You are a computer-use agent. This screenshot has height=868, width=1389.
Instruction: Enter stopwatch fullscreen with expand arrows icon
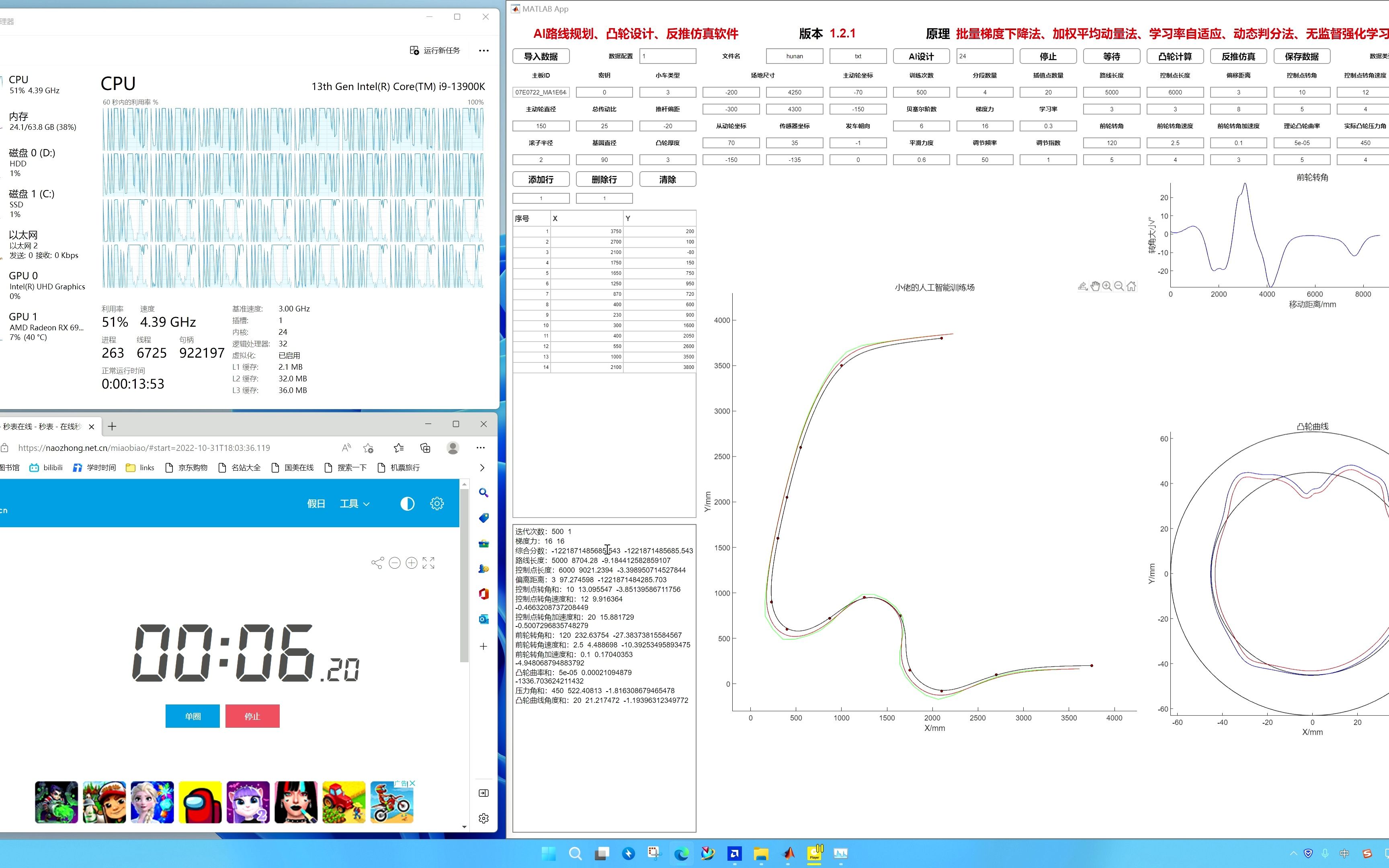[x=428, y=563]
